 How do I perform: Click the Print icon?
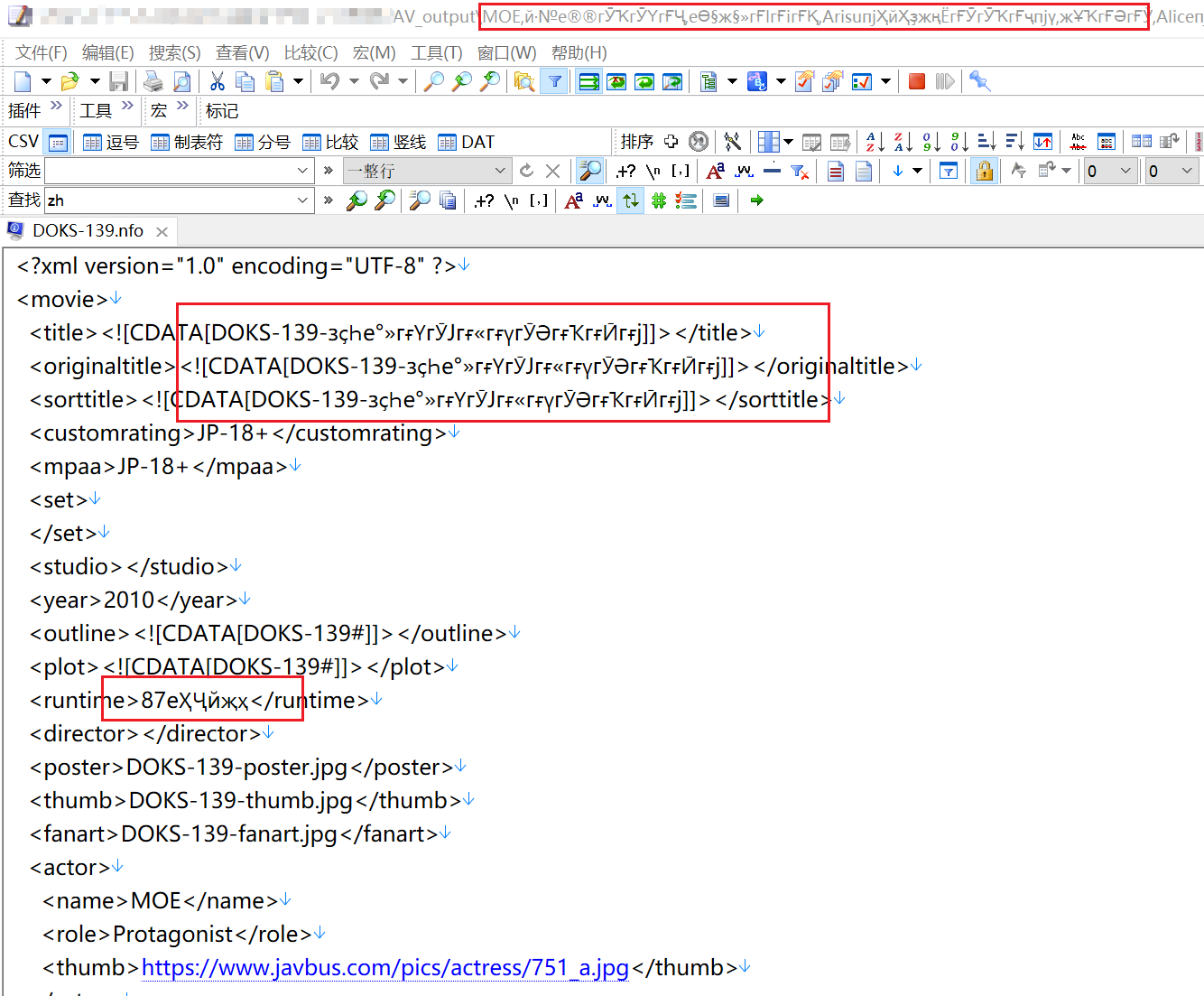[x=152, y=80]
